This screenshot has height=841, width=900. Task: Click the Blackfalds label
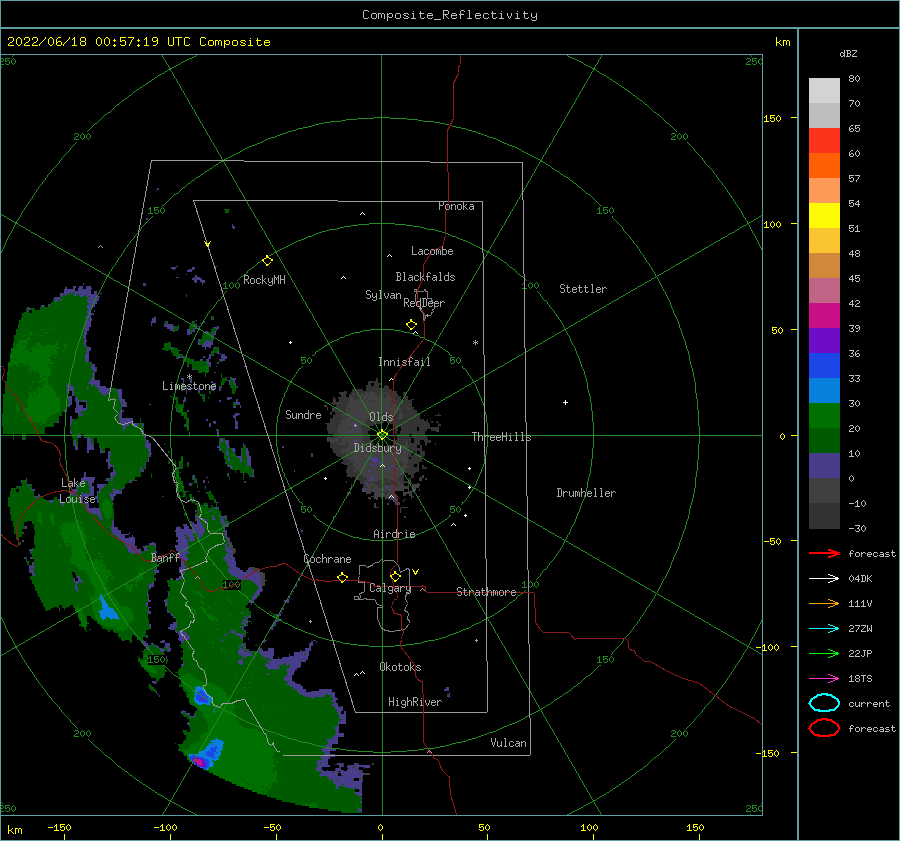(x=425, y=277)
